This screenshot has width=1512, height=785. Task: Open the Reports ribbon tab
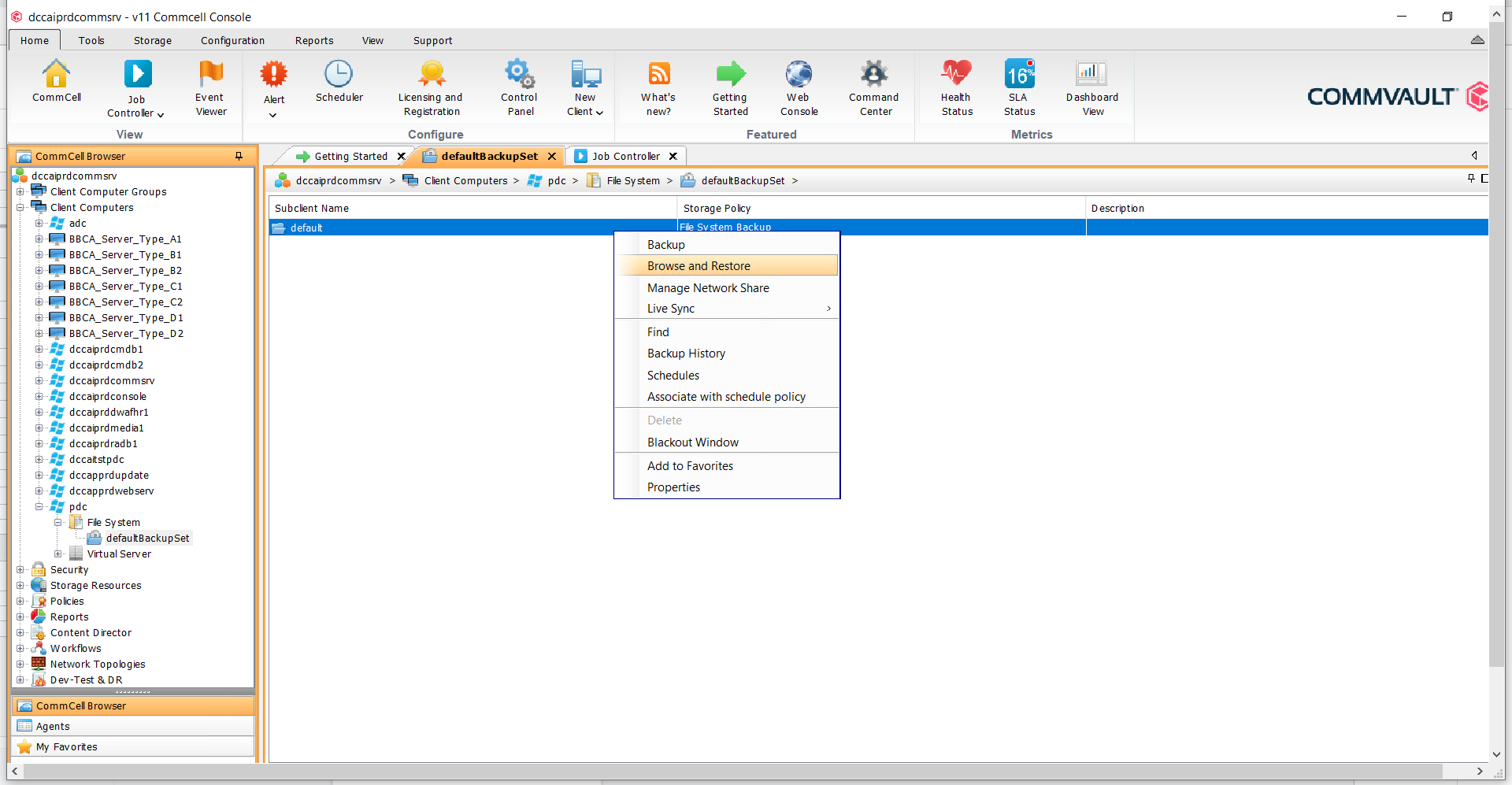314,40
